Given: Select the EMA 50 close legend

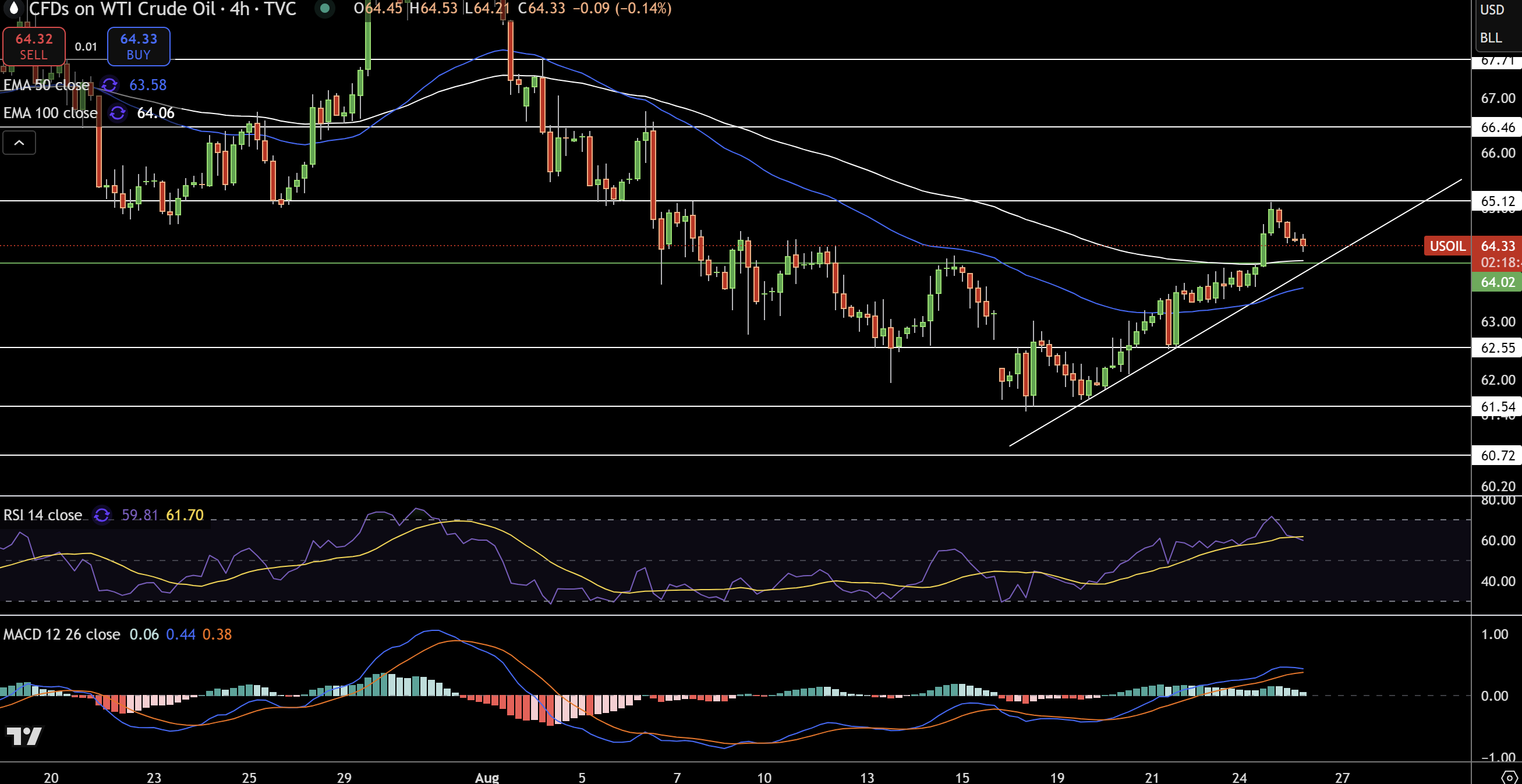Looking at the screenshot, I should point(46,85).
